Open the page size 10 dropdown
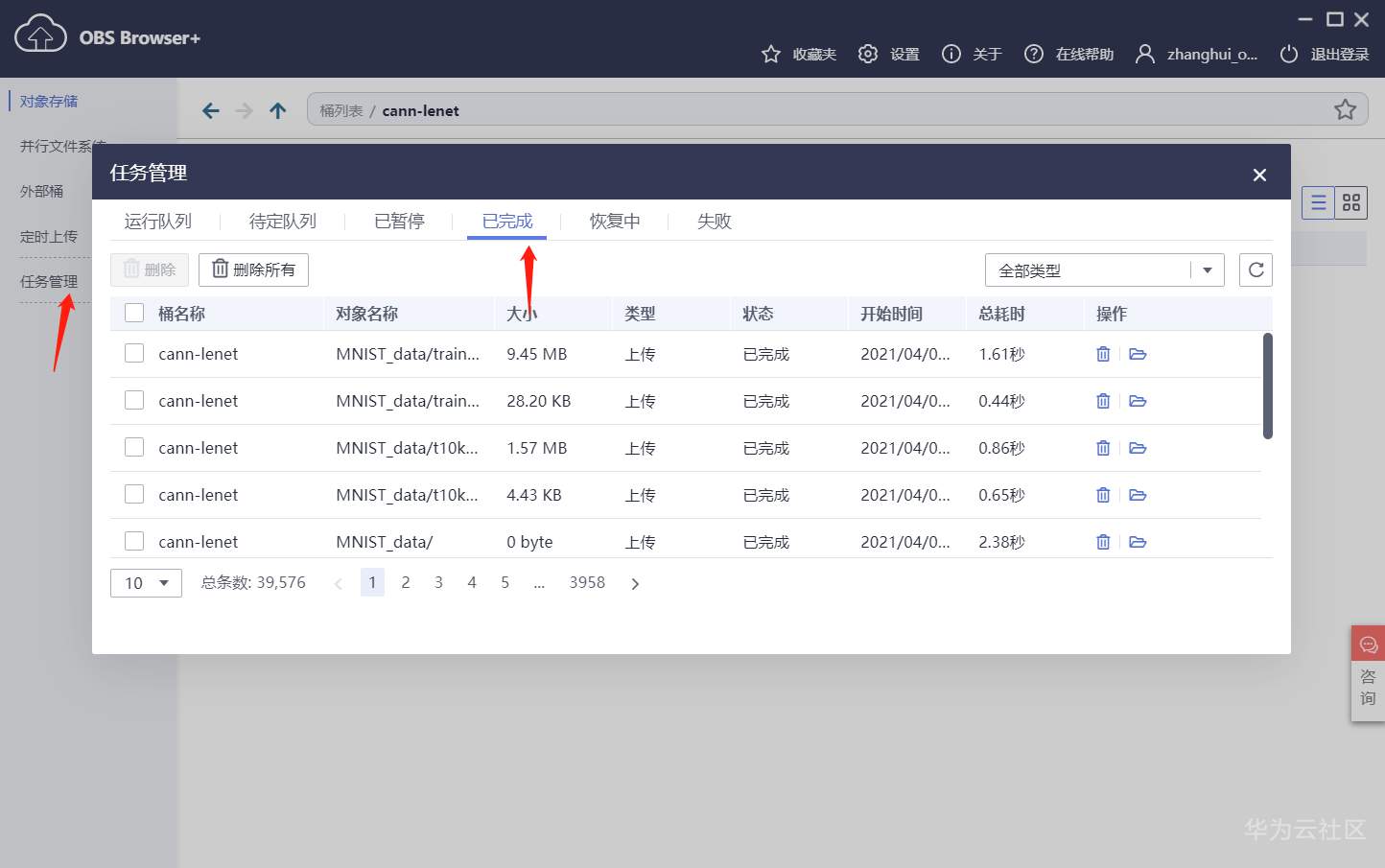The image size is (1385, 868). [x=146, y=583]
